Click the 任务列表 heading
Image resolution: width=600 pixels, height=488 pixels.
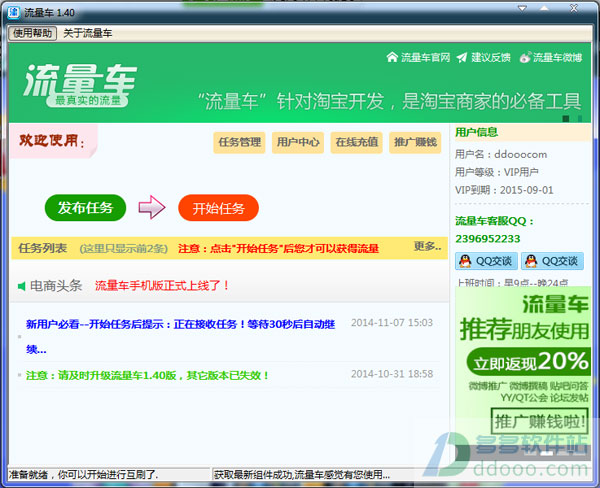click(42, 248)
